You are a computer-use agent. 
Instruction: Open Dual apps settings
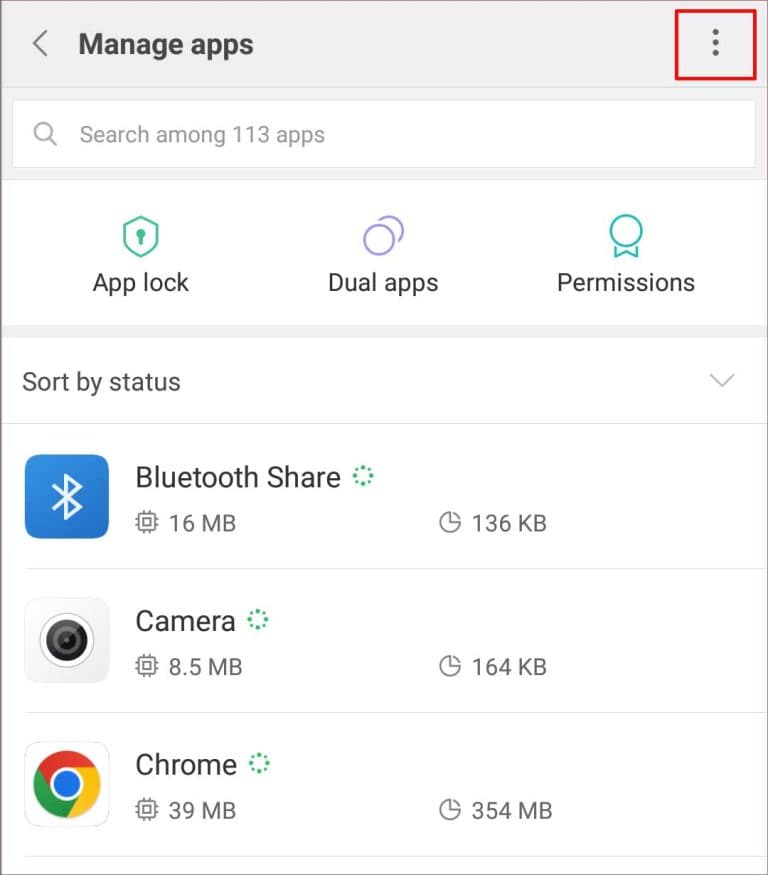click(x=383, y=250)
